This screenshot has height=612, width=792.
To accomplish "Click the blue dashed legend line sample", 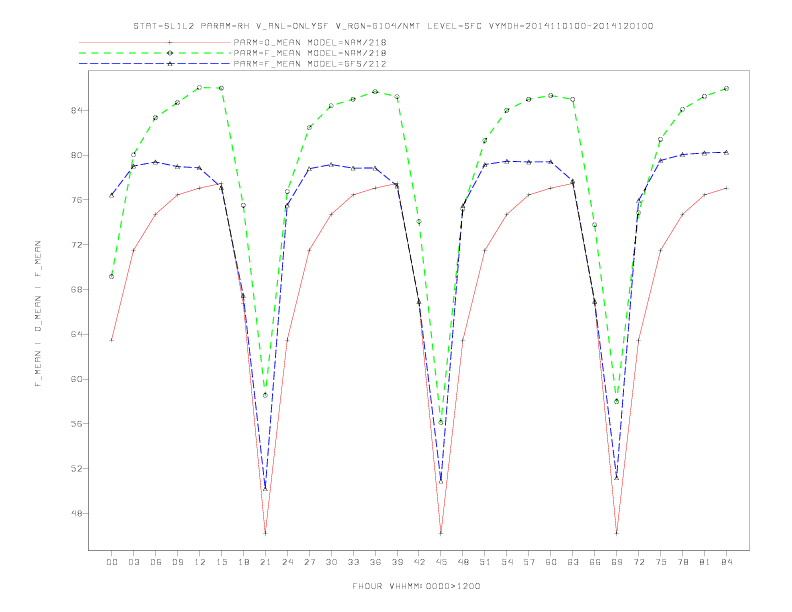I will [155, 64].
